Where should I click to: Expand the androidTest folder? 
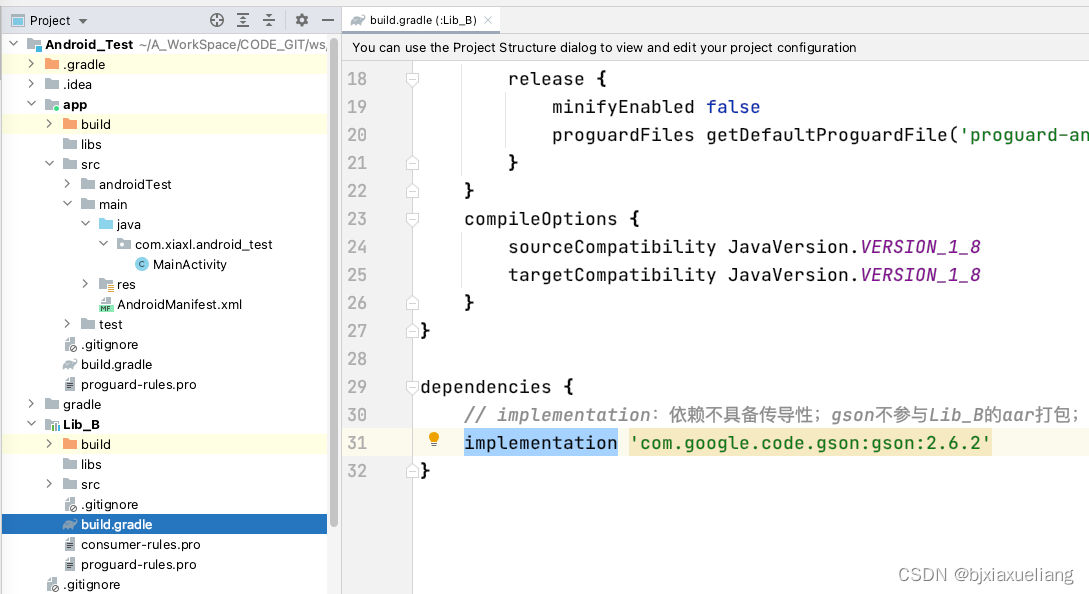click(67, 184)
